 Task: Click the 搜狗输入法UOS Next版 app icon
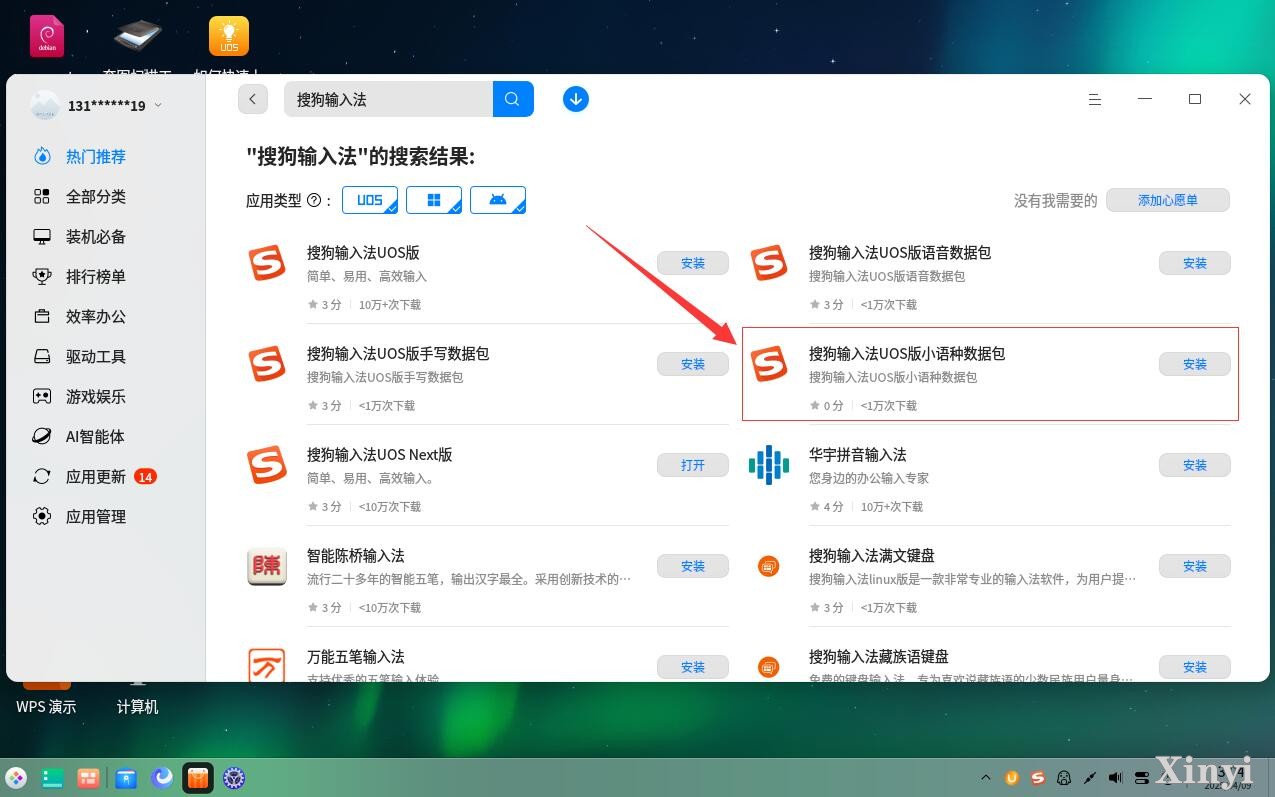[267, 465]
